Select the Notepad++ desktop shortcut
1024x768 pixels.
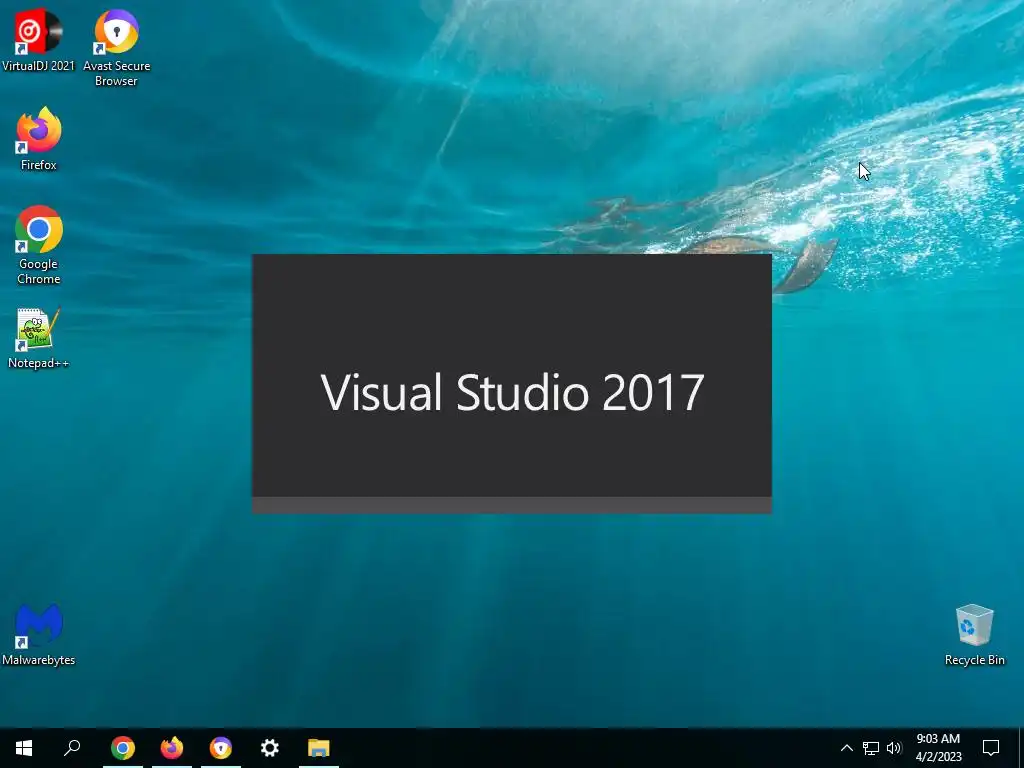[x=39, y=338]
